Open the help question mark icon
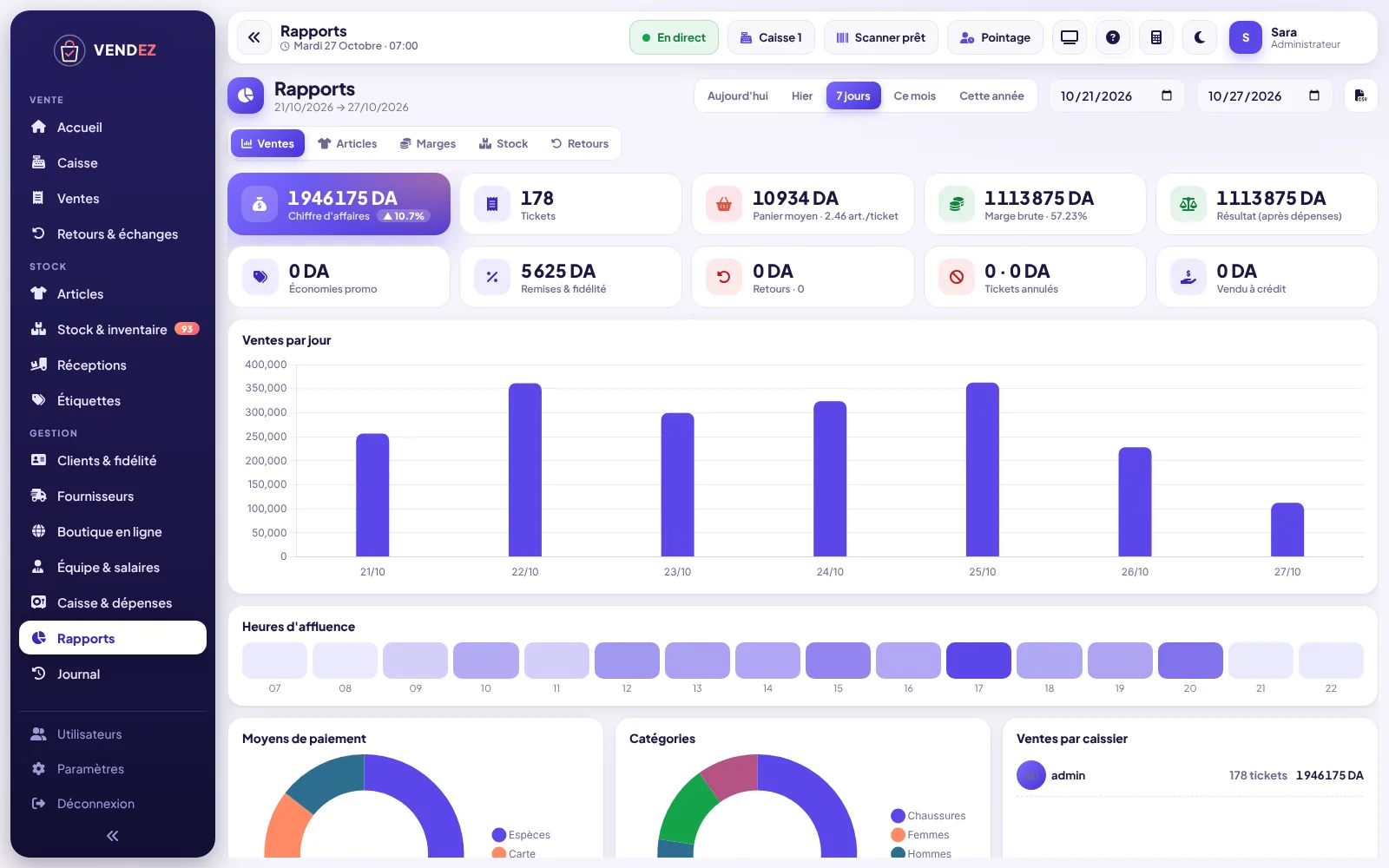1389x868 pixels. tap(1113, 37)
